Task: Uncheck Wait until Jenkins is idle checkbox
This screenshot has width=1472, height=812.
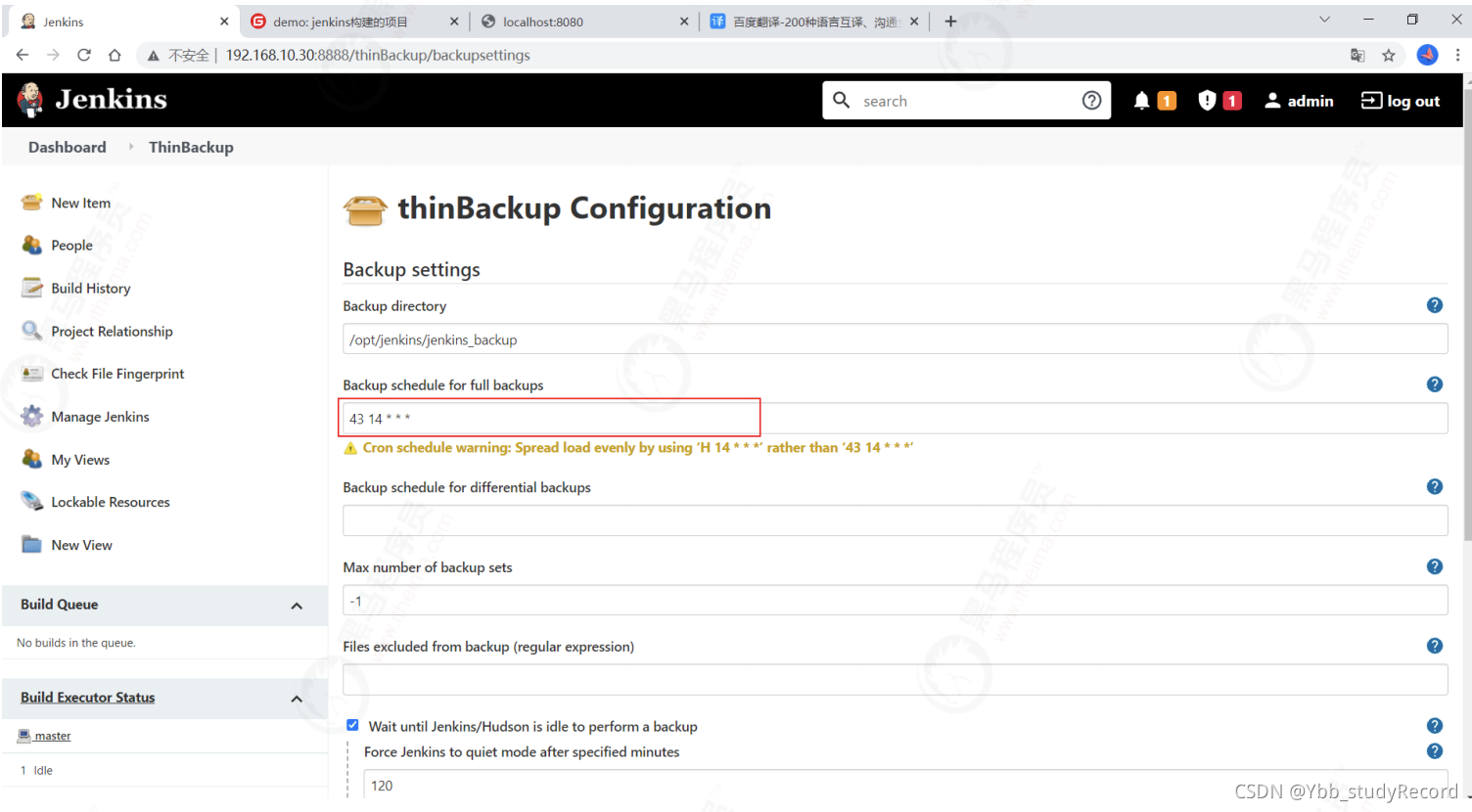Action: tap(352, 725)
